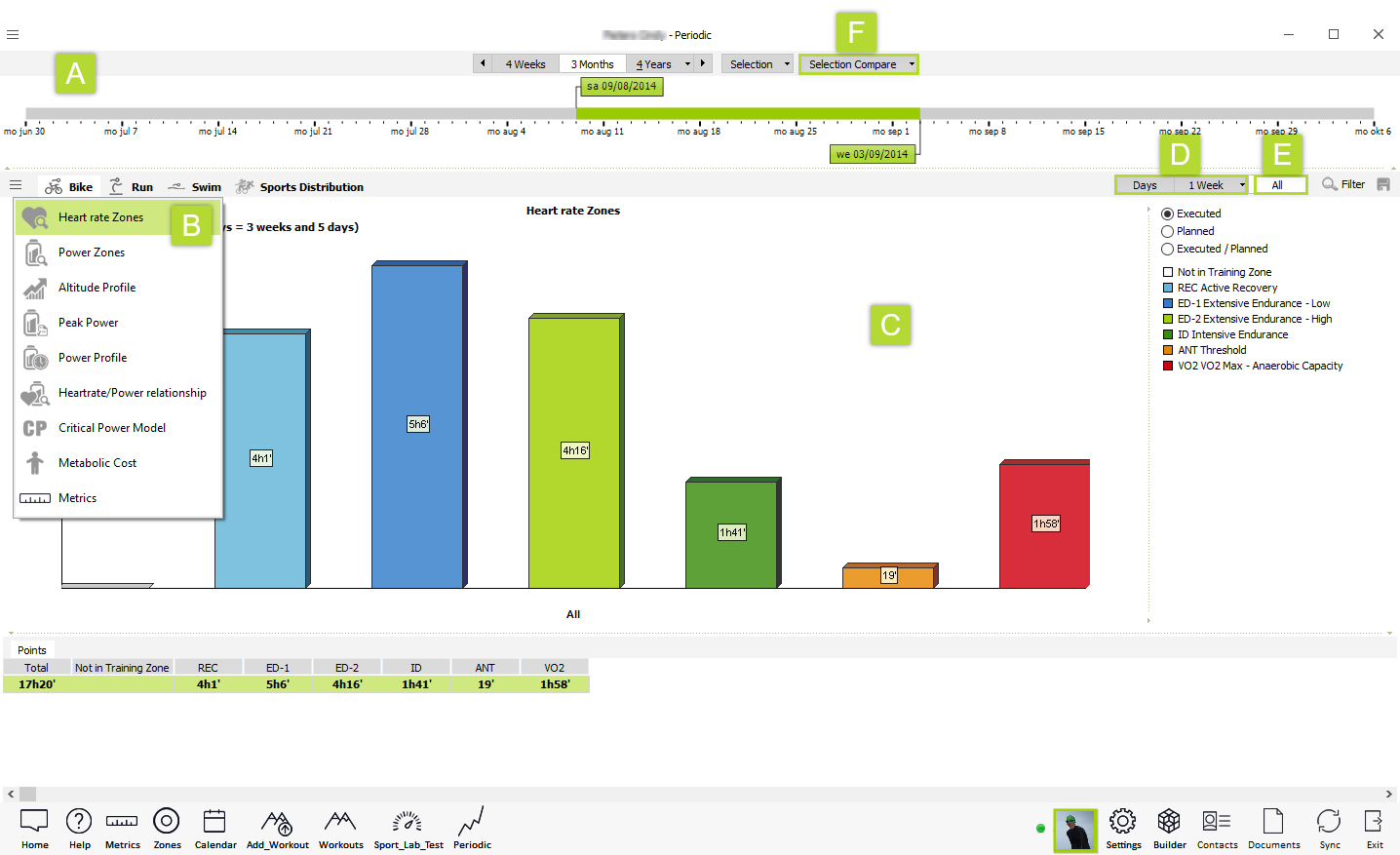Select the Executed / Planned radio button
This screenshot has width=1400, height=855.
tap(1167, 250)
